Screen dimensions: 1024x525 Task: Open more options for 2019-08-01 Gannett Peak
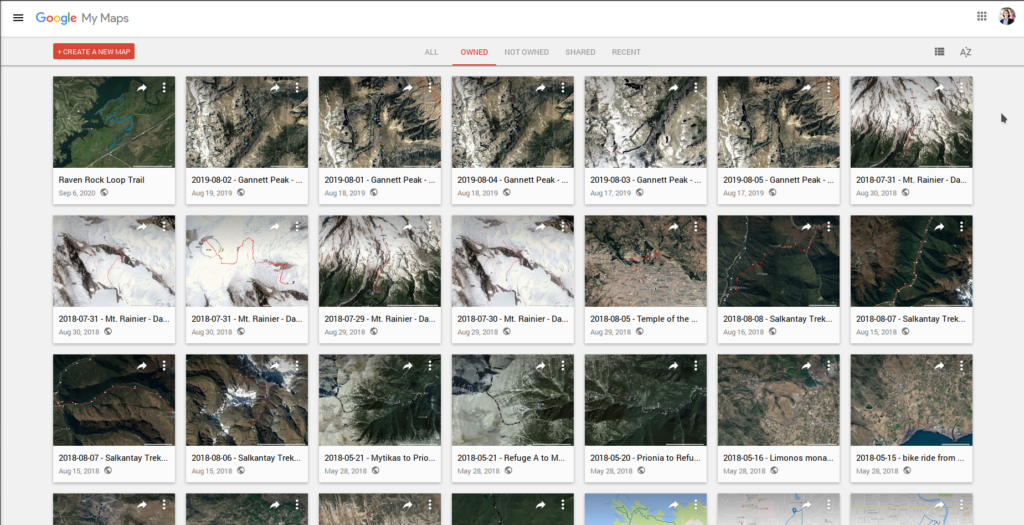pos(430,88)
